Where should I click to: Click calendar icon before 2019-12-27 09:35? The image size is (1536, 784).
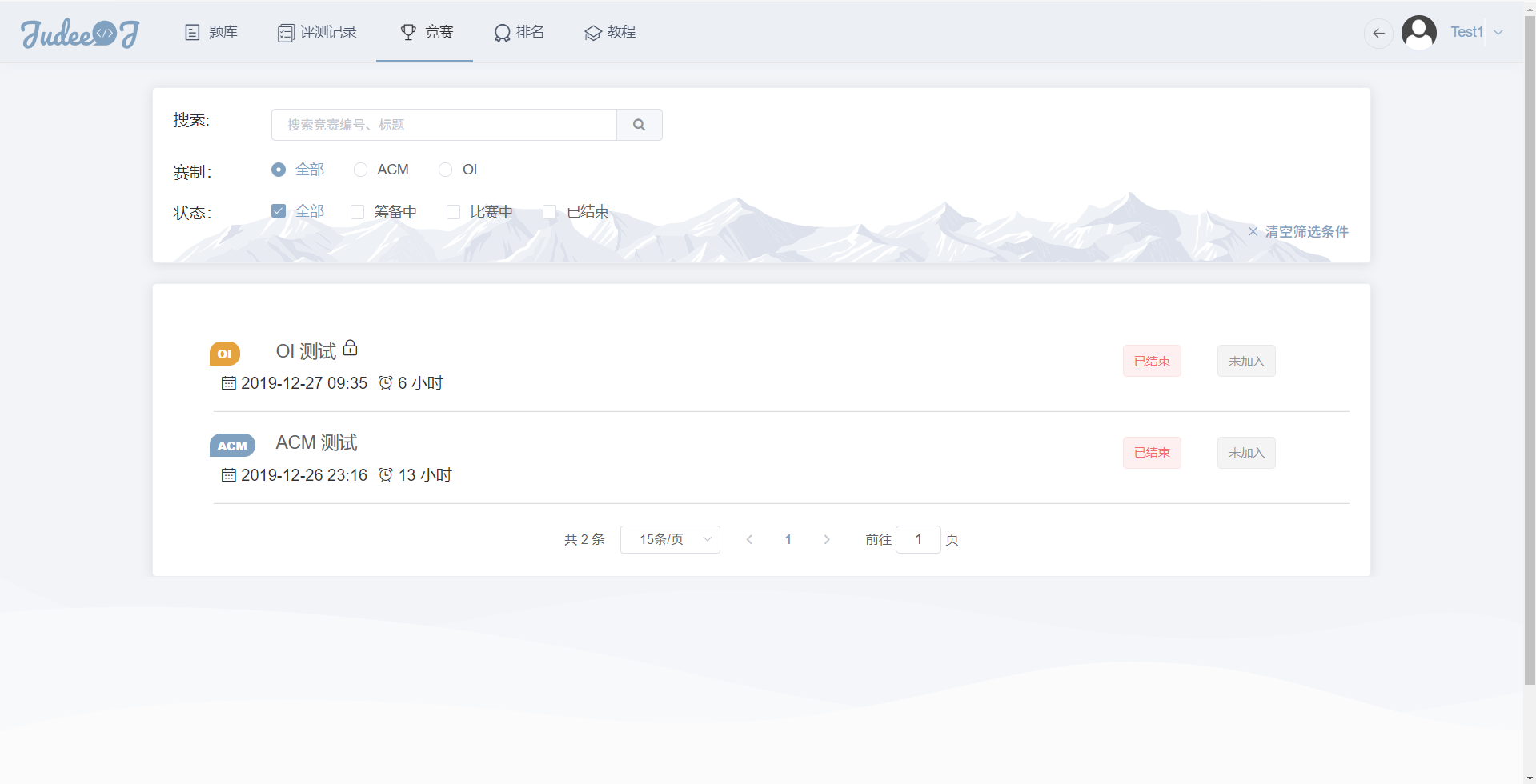229,383
